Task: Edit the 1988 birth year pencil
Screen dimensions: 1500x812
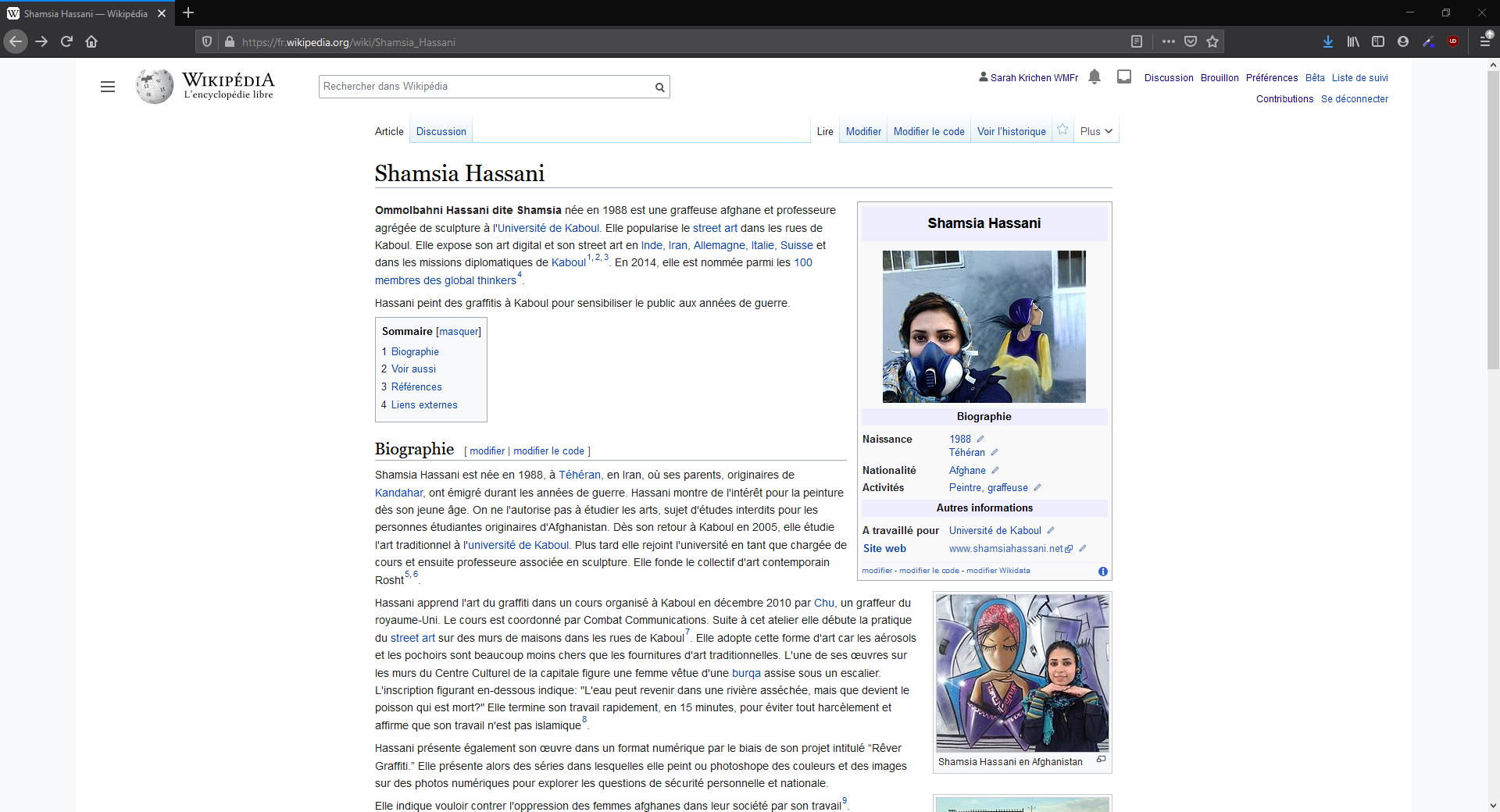Action: pos(980,439)
